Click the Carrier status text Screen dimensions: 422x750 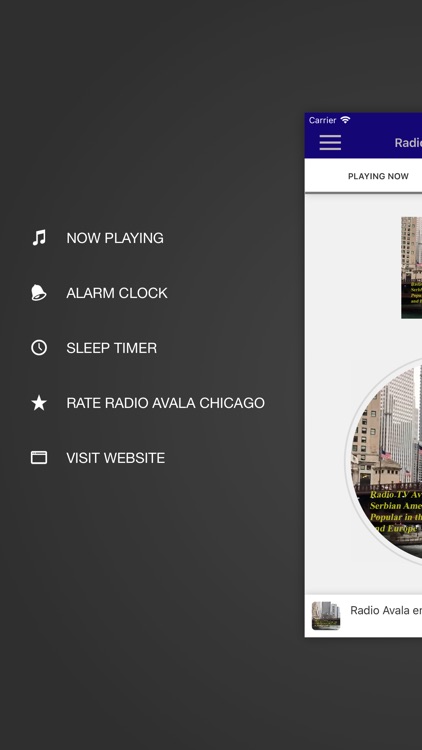pos(322,120)
